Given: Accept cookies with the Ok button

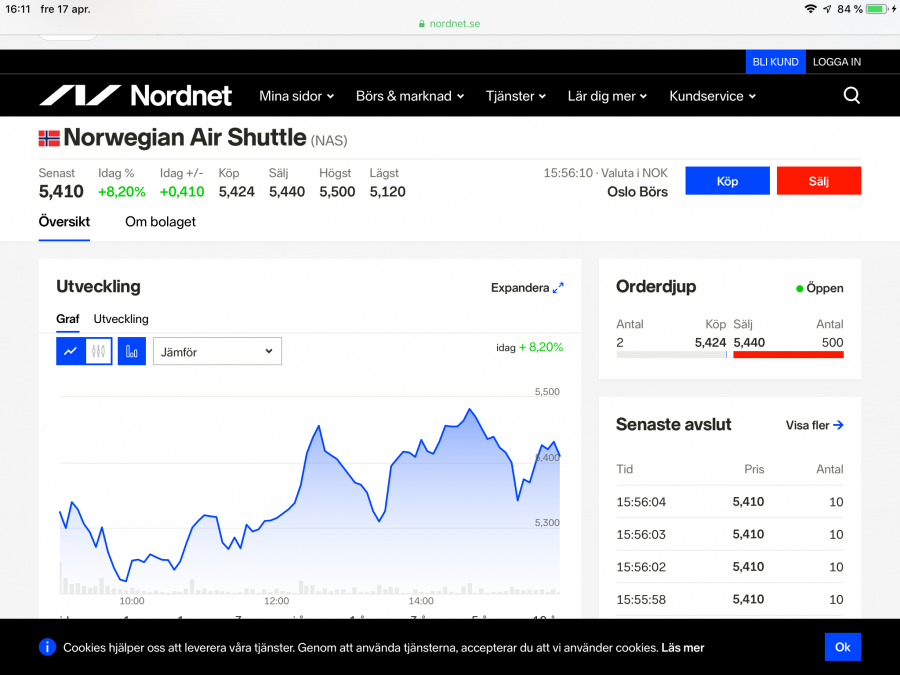Looking at the screenshot, I should tap(842, 647).
